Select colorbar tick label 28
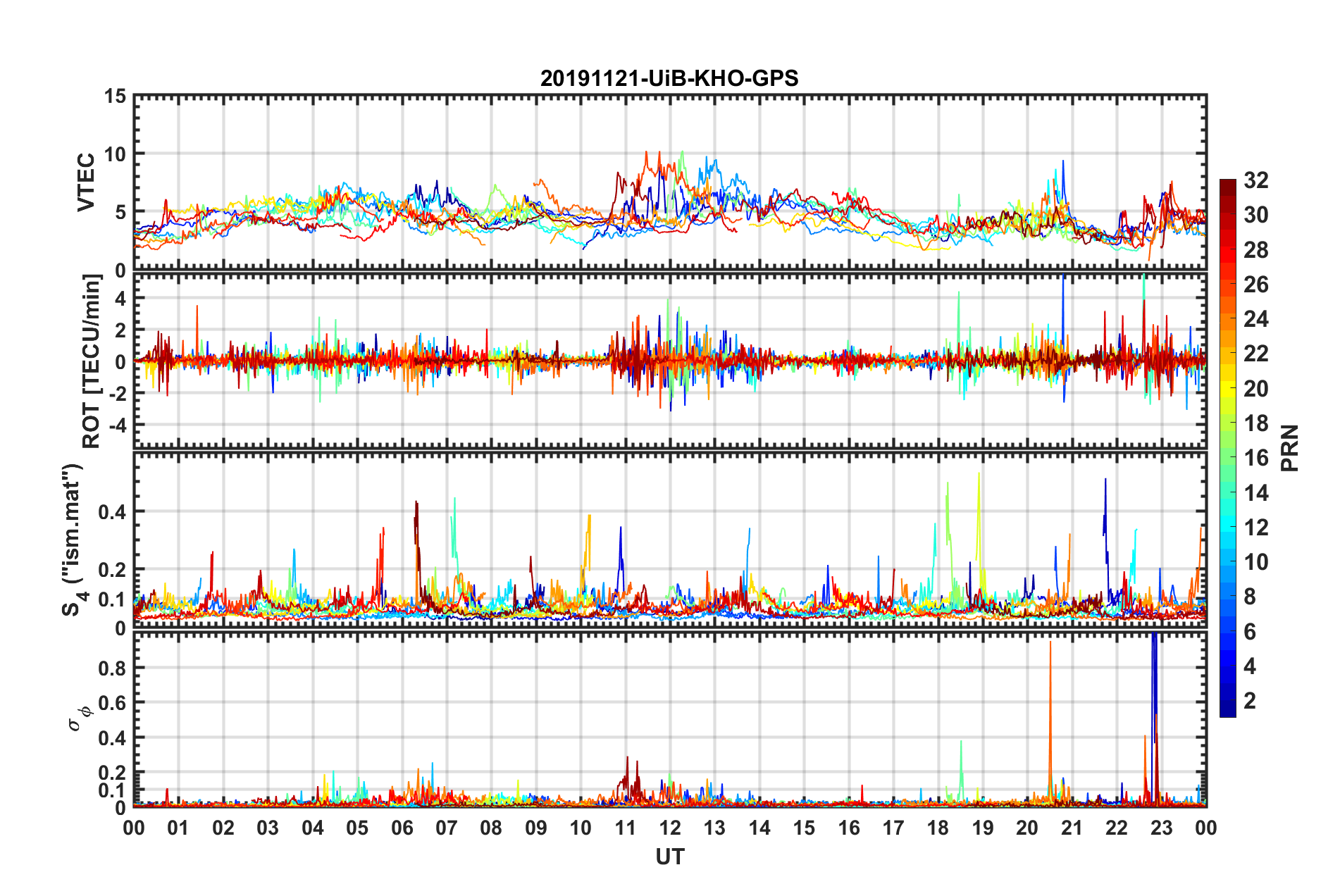The image size is (1340, 896). click(x=1255, y=250)
